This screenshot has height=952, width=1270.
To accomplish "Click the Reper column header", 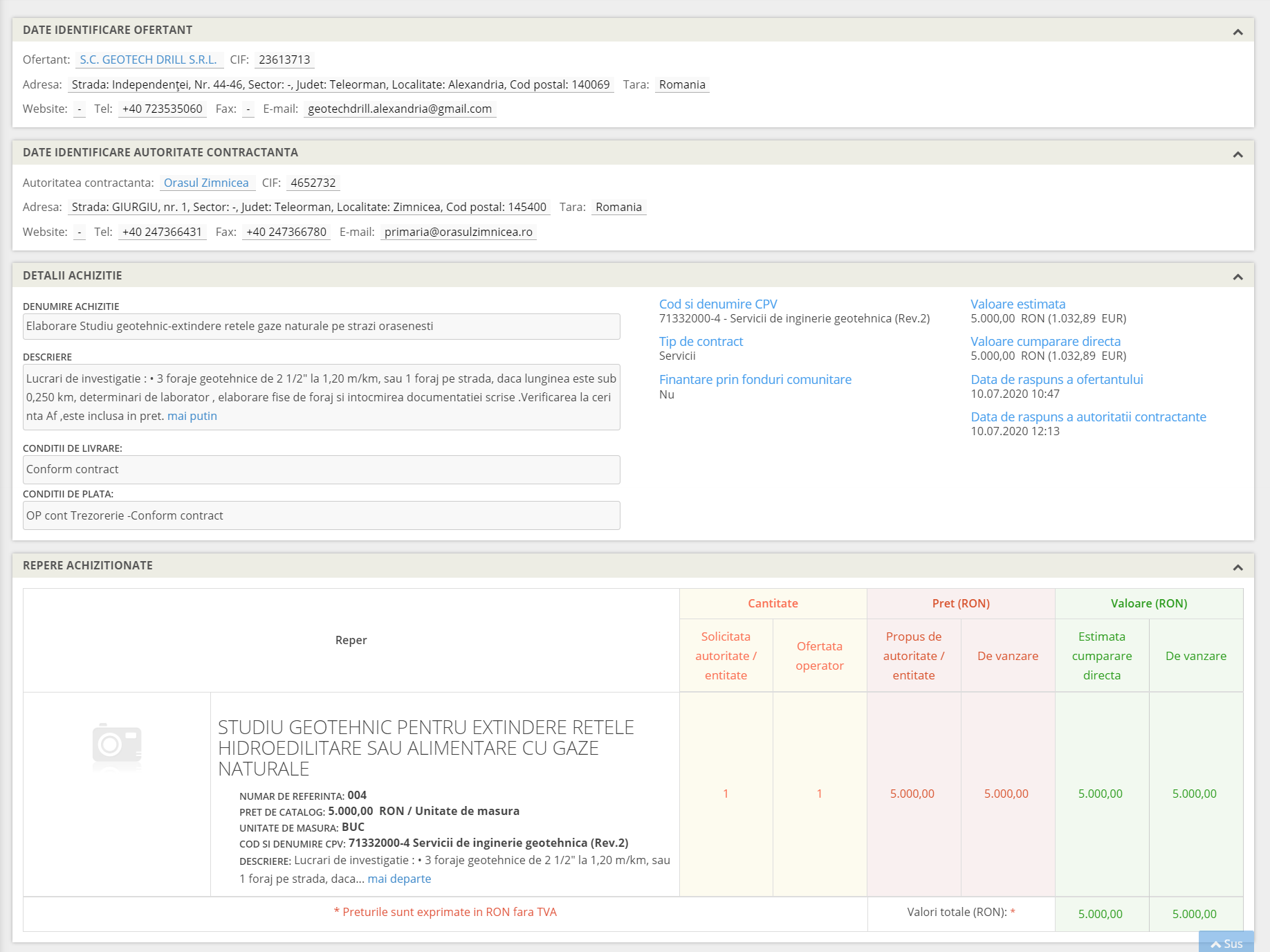I will click(351, 640).
